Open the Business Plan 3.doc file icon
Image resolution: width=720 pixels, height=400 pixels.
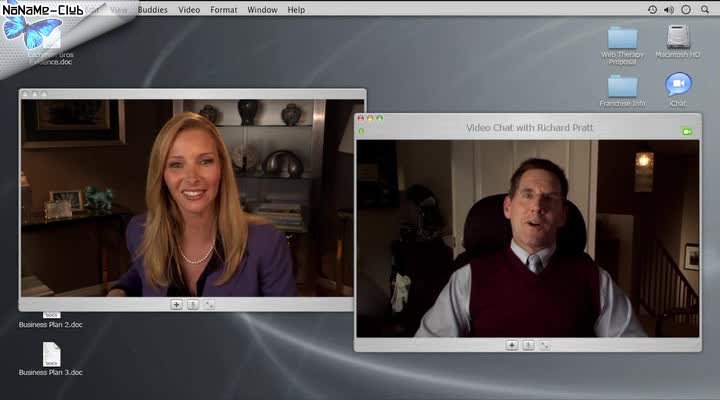51,355
